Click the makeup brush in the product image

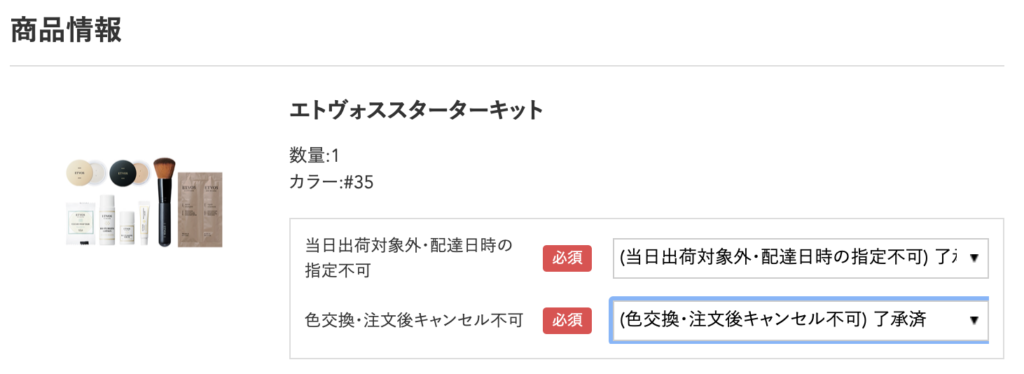[x=164, y=200]
